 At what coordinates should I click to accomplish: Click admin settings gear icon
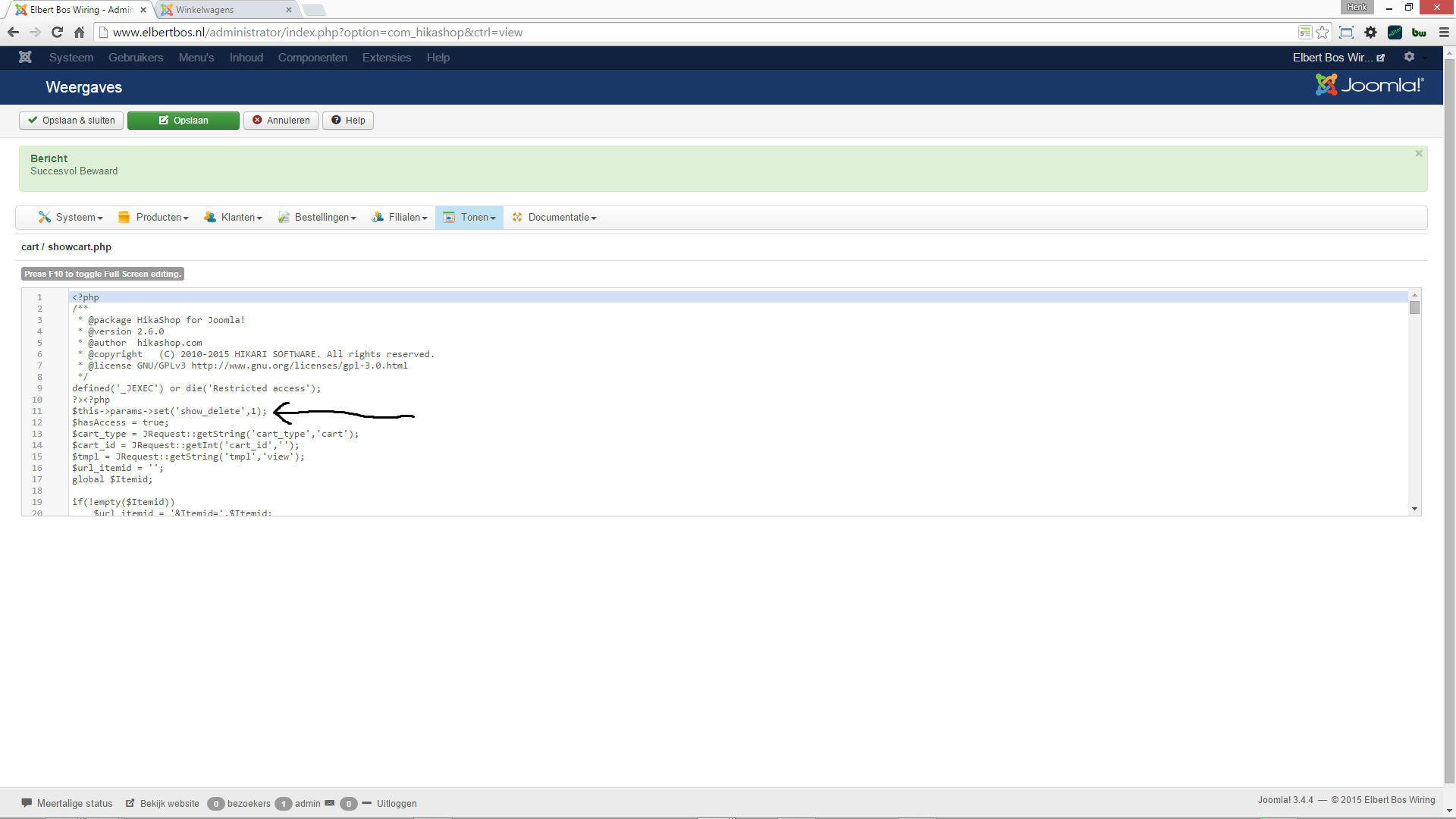(x=1409, y=57)
